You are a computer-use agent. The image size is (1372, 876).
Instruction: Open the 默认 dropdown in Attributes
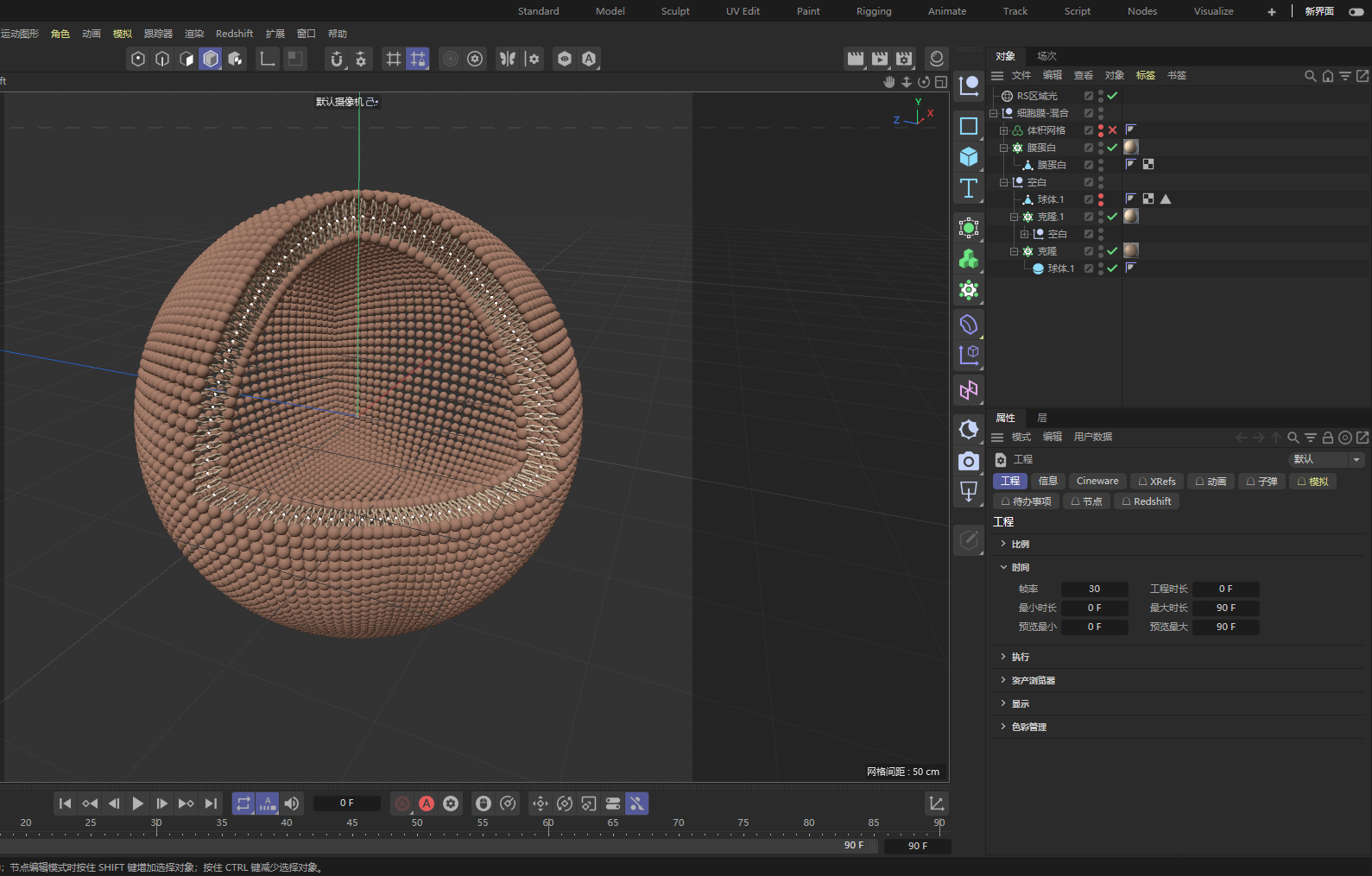1326,459
